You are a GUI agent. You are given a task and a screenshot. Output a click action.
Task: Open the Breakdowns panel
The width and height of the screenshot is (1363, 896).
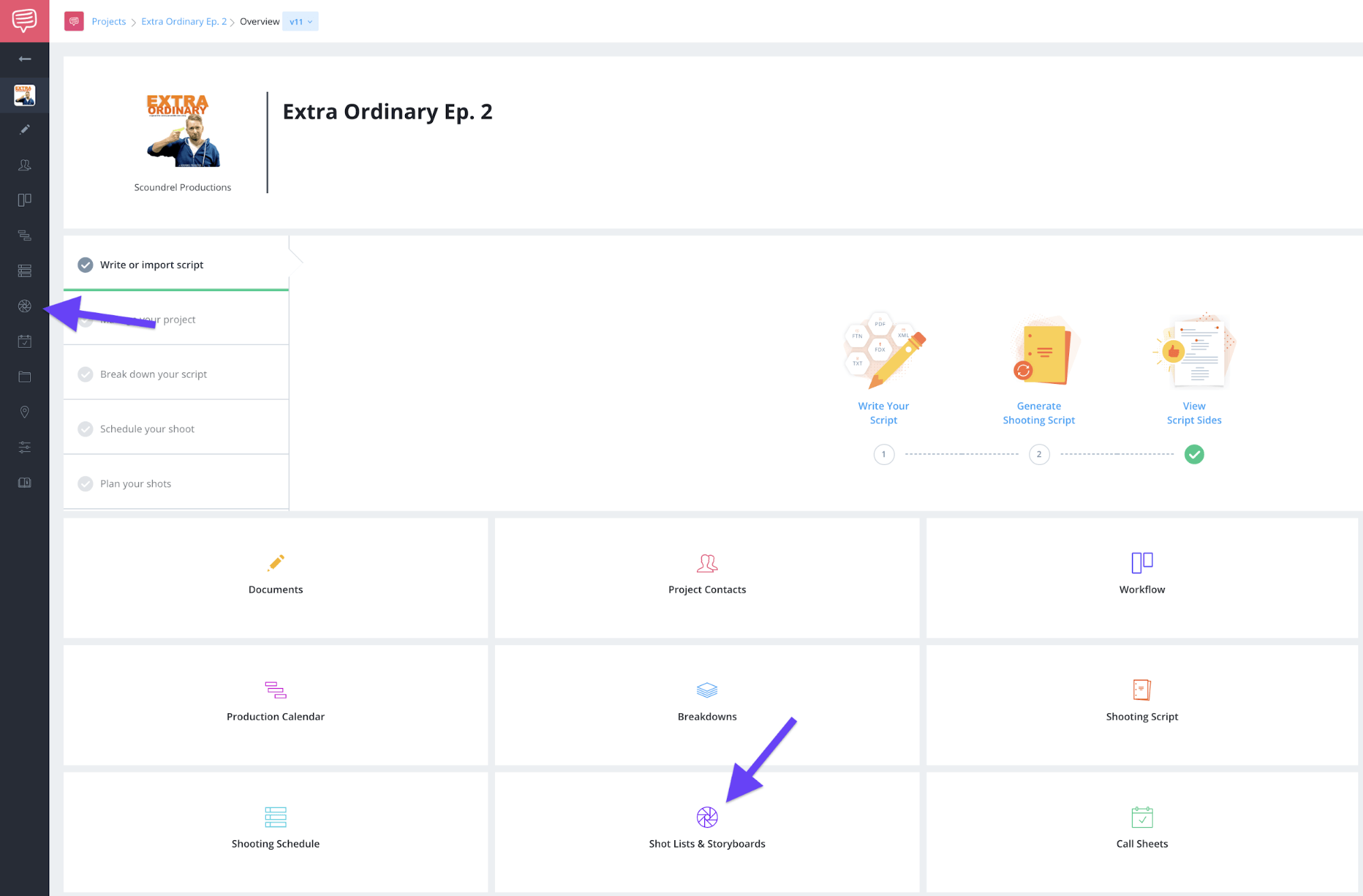click(x=707, y=700)
